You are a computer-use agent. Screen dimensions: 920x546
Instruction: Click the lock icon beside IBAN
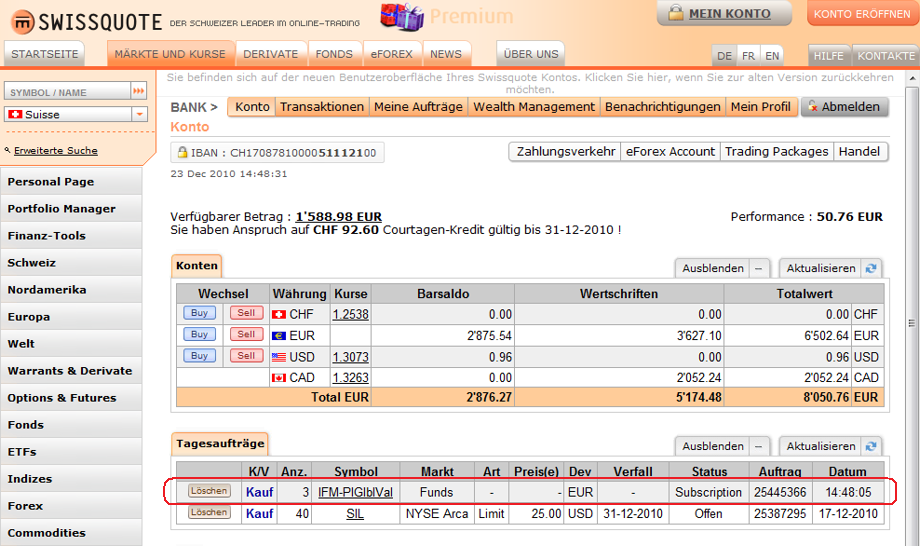[x=182, y=152]
